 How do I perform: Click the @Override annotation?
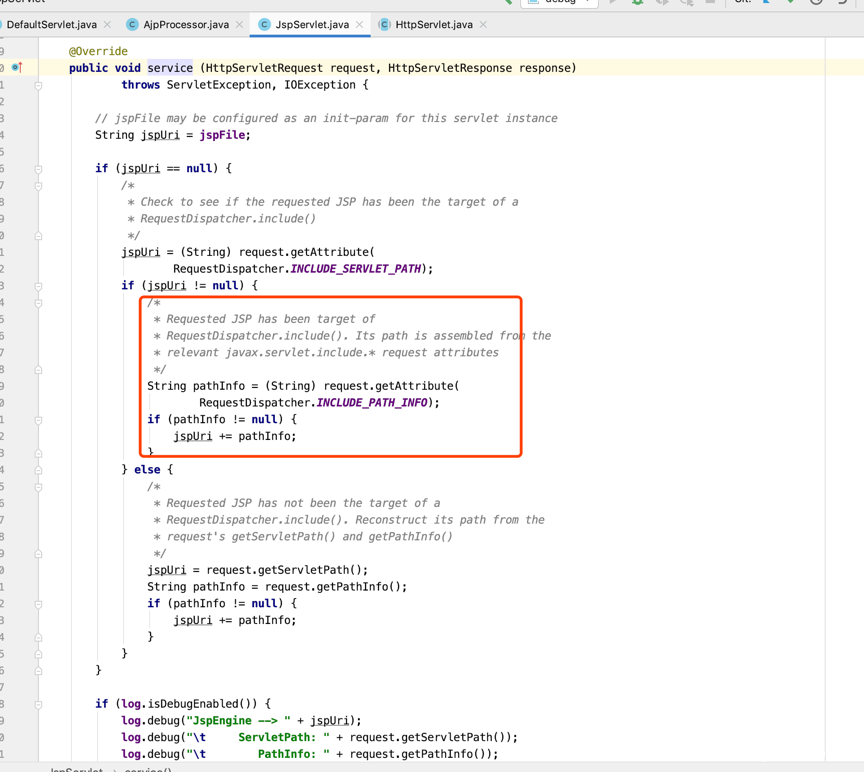point(98,51)
